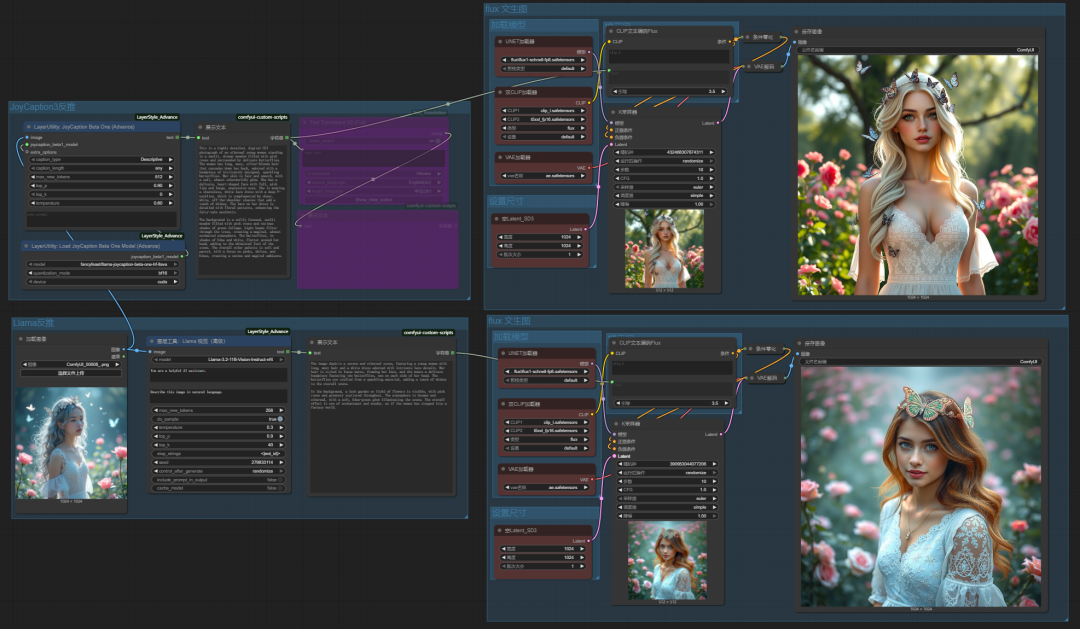Open control_after_generate randomize dropdown in Llama node
This screenshot has width=1080, height=629.
[218, 471]
